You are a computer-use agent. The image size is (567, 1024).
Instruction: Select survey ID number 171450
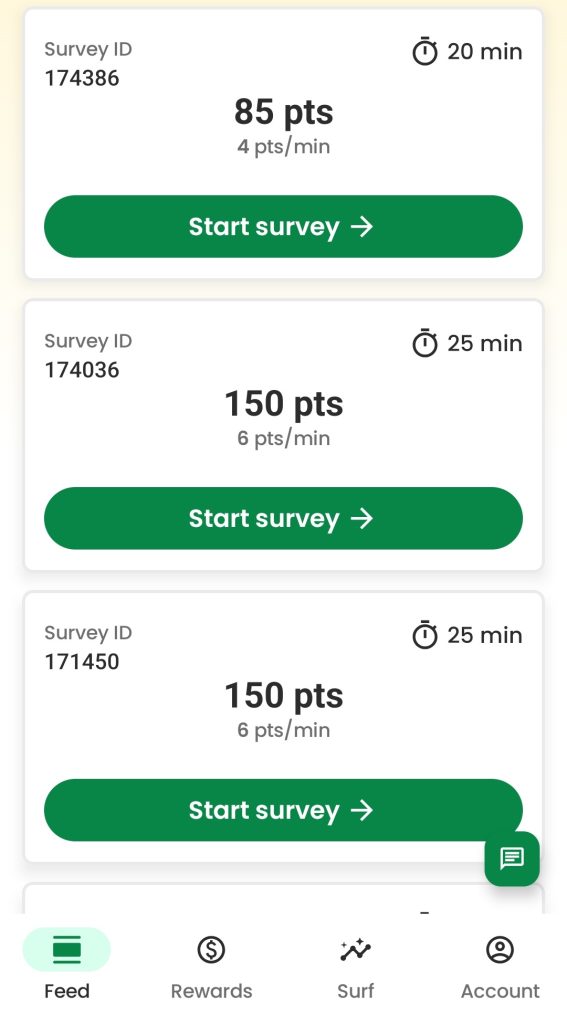tap(82, 662)
